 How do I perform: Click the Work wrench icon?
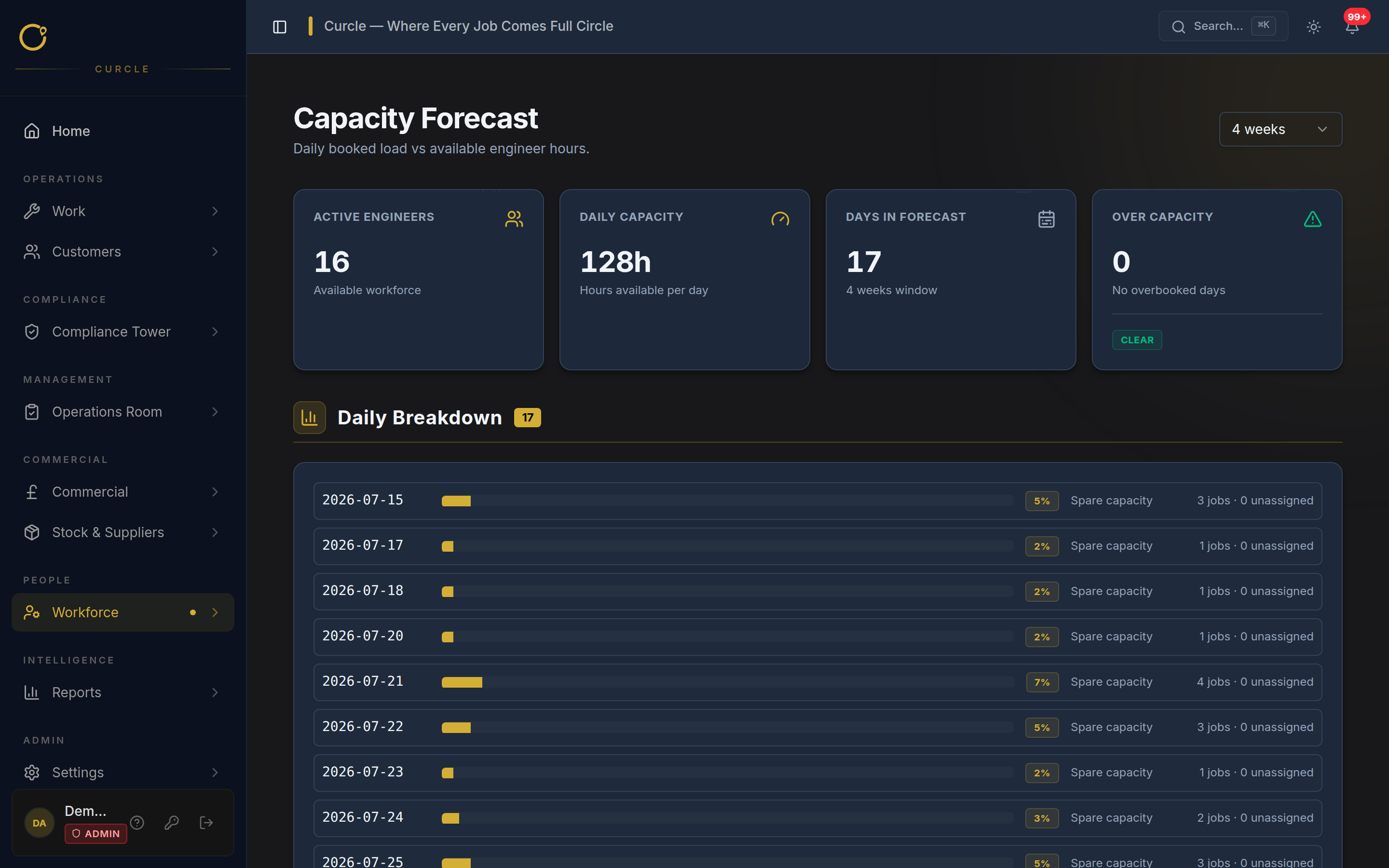pos(32,211)
